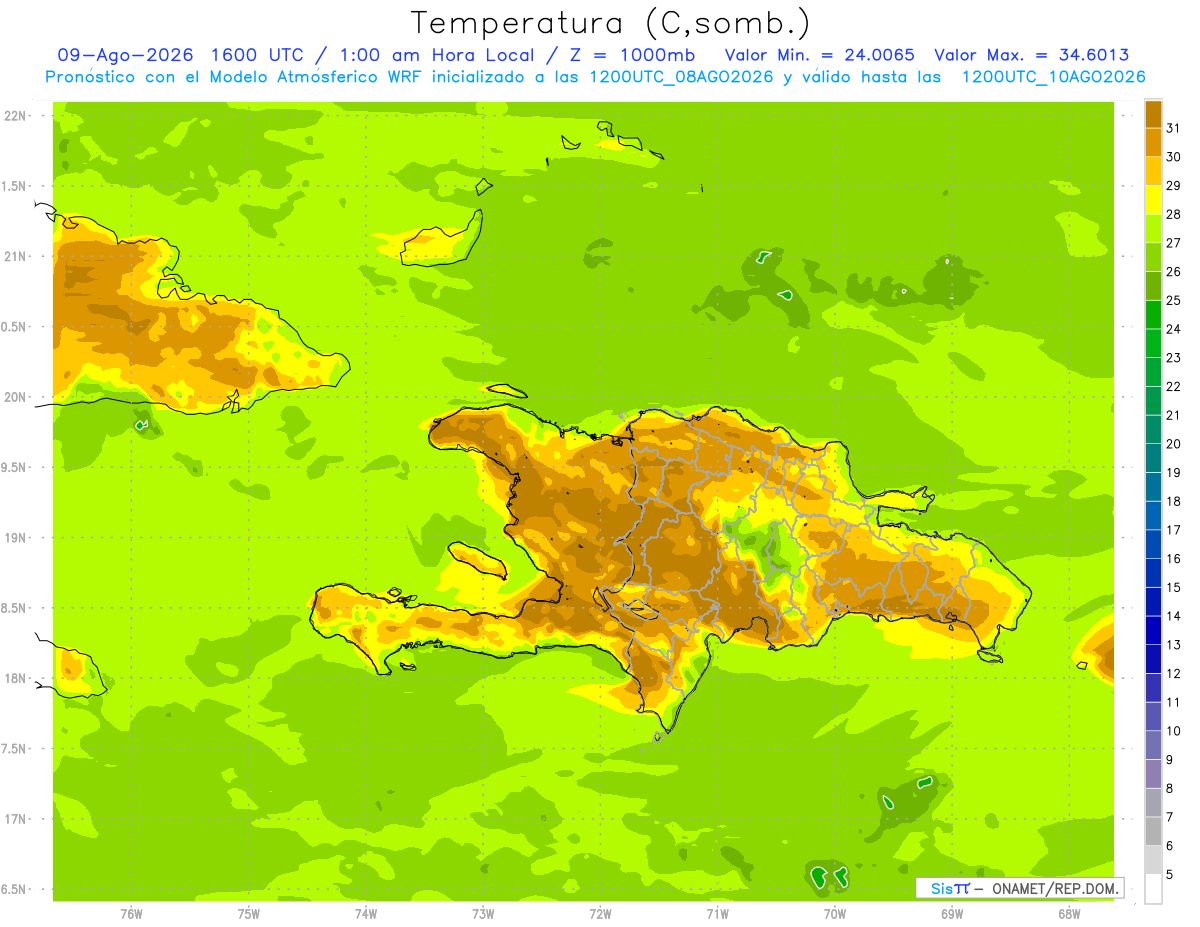This screenshot has width=1200, height=927.
Task: Pick the legend color between 24 and 25
Action: [x=1153, y=315]
